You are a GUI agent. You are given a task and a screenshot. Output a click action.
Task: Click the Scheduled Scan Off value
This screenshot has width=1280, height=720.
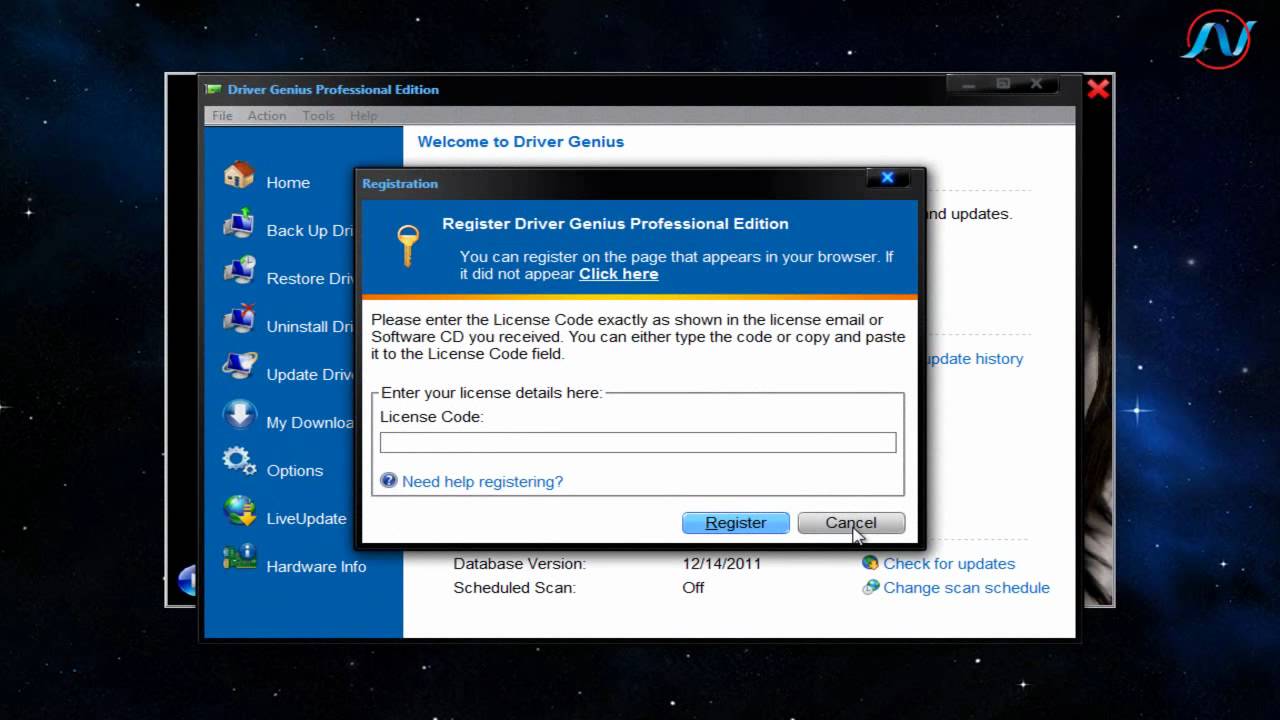693,588
